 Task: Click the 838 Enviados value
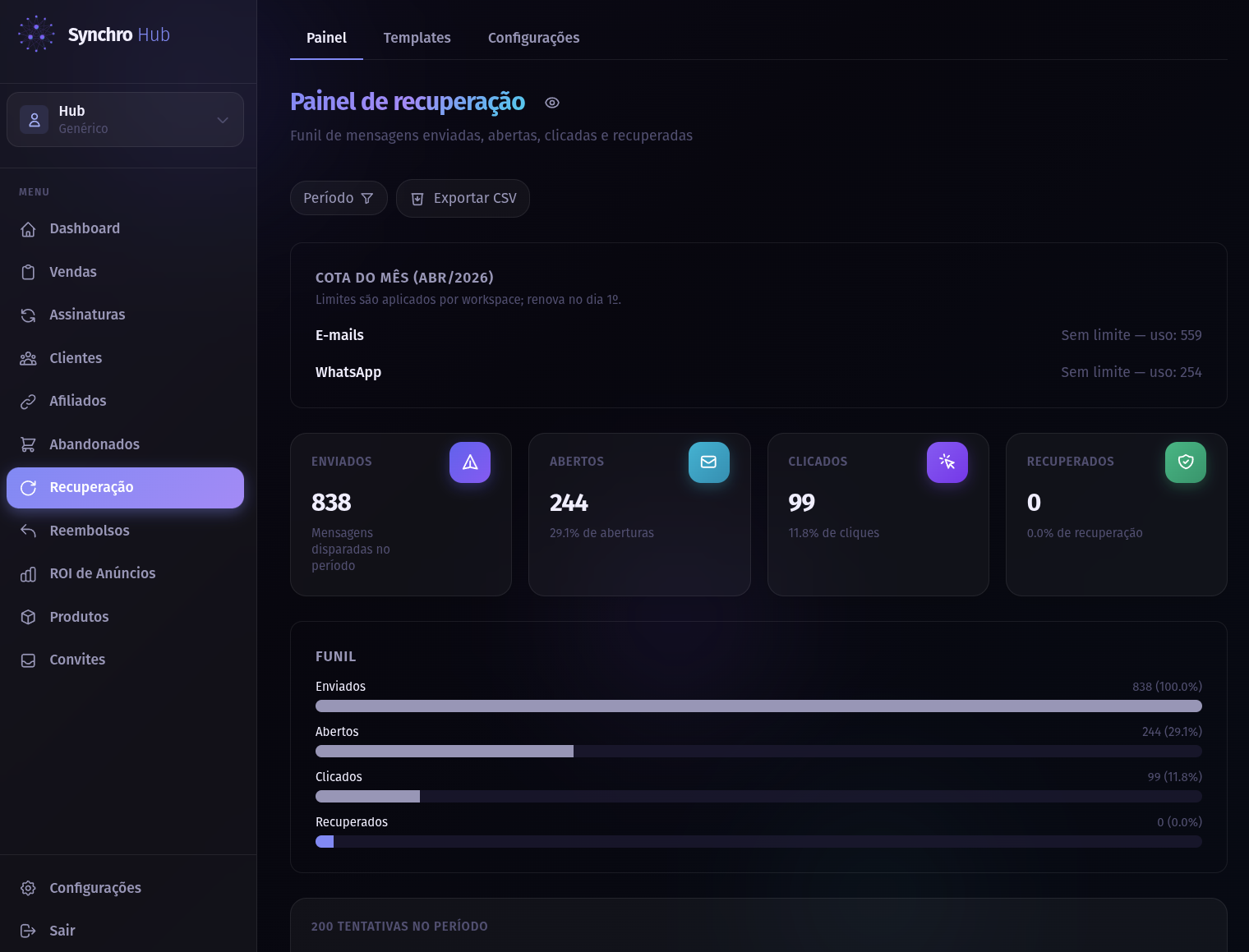pyautogui.click(x=331, y=502)
